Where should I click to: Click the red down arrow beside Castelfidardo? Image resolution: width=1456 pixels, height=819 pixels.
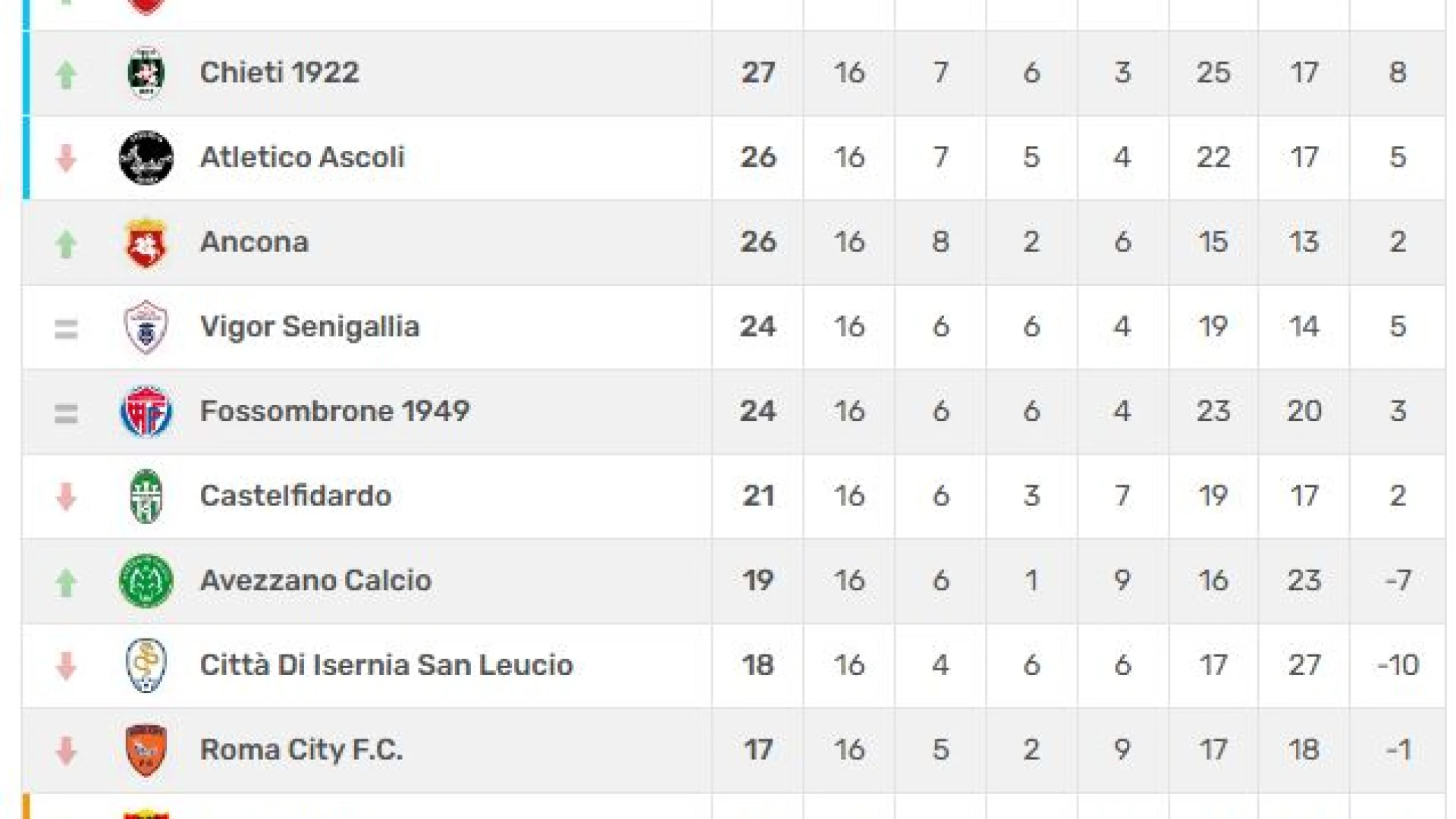(x=66, y=497)
